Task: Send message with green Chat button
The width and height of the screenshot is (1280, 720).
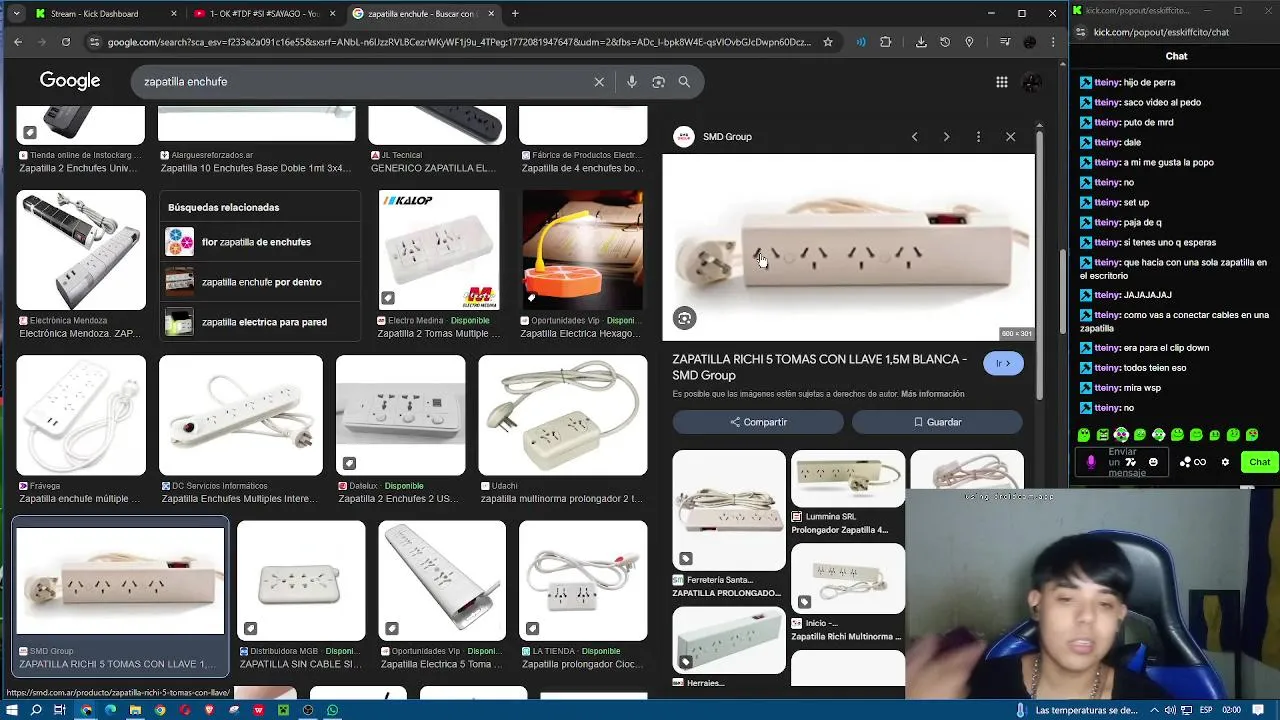Action: [x=1259, y=462]
